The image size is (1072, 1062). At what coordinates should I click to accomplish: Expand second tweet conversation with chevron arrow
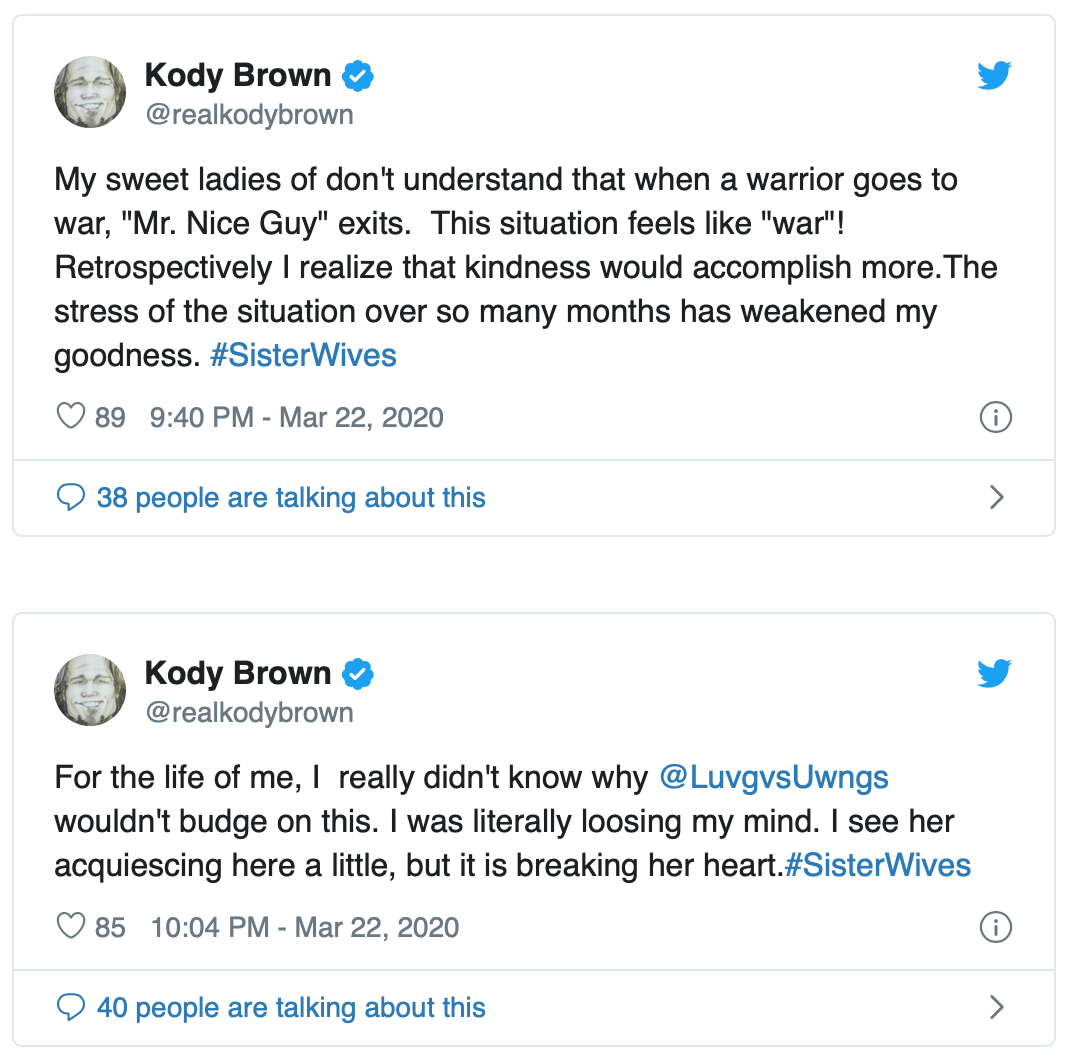[x=996, y=1007]
